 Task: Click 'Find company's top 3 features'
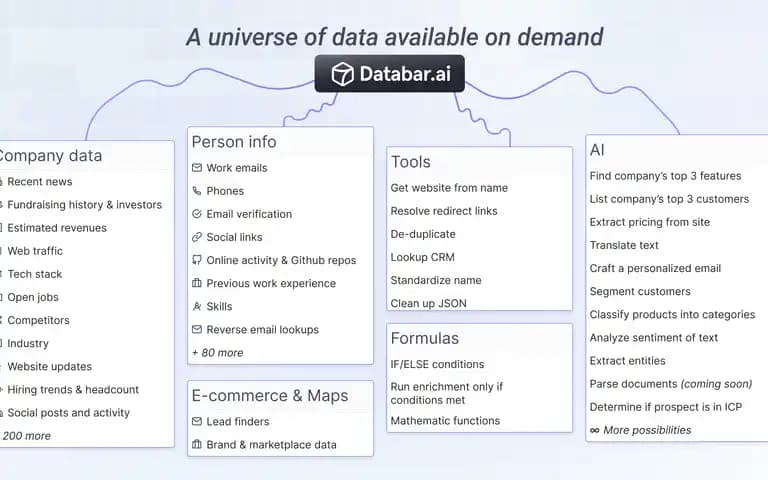pos(665,176)
